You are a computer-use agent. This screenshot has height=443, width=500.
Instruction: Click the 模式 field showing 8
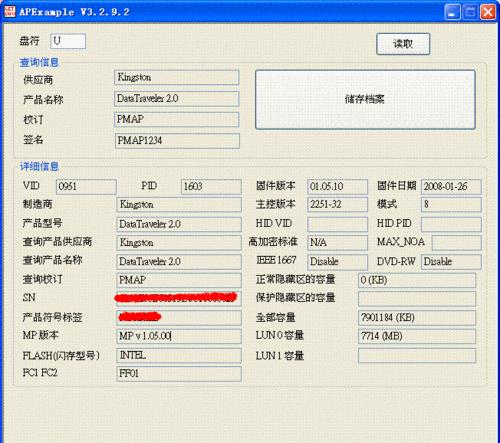pyautogui.click(x=451, y=204)
